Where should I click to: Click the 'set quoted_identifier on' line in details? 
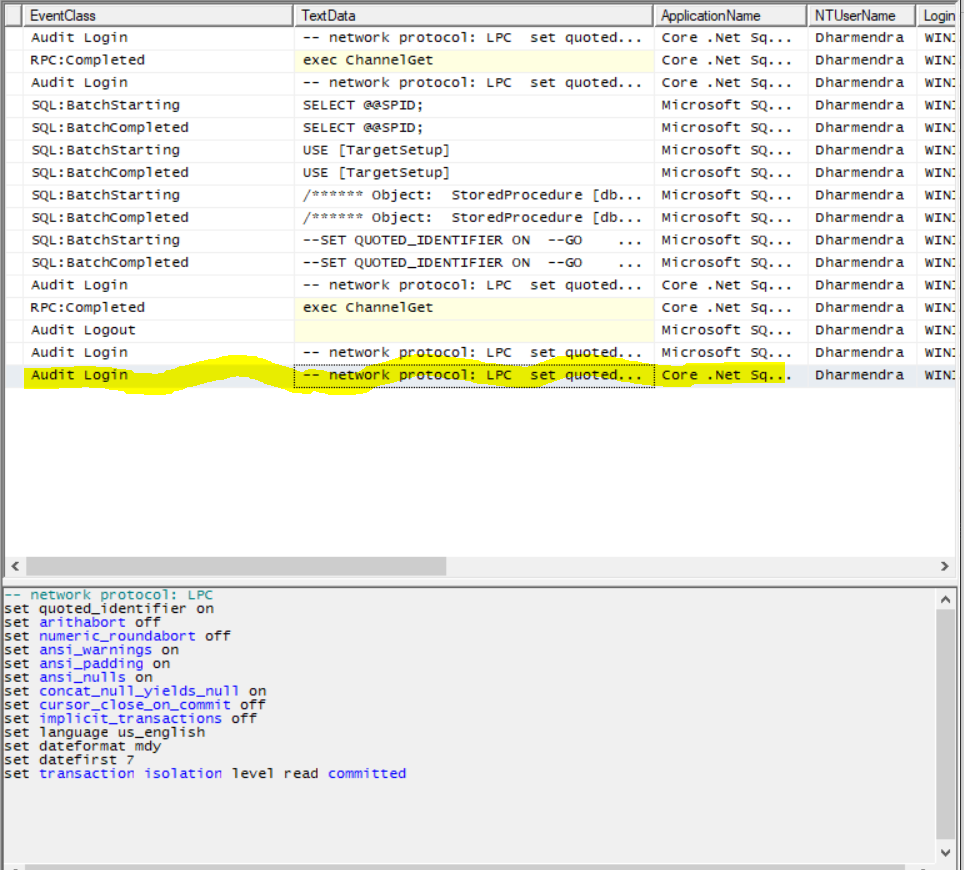109,608
